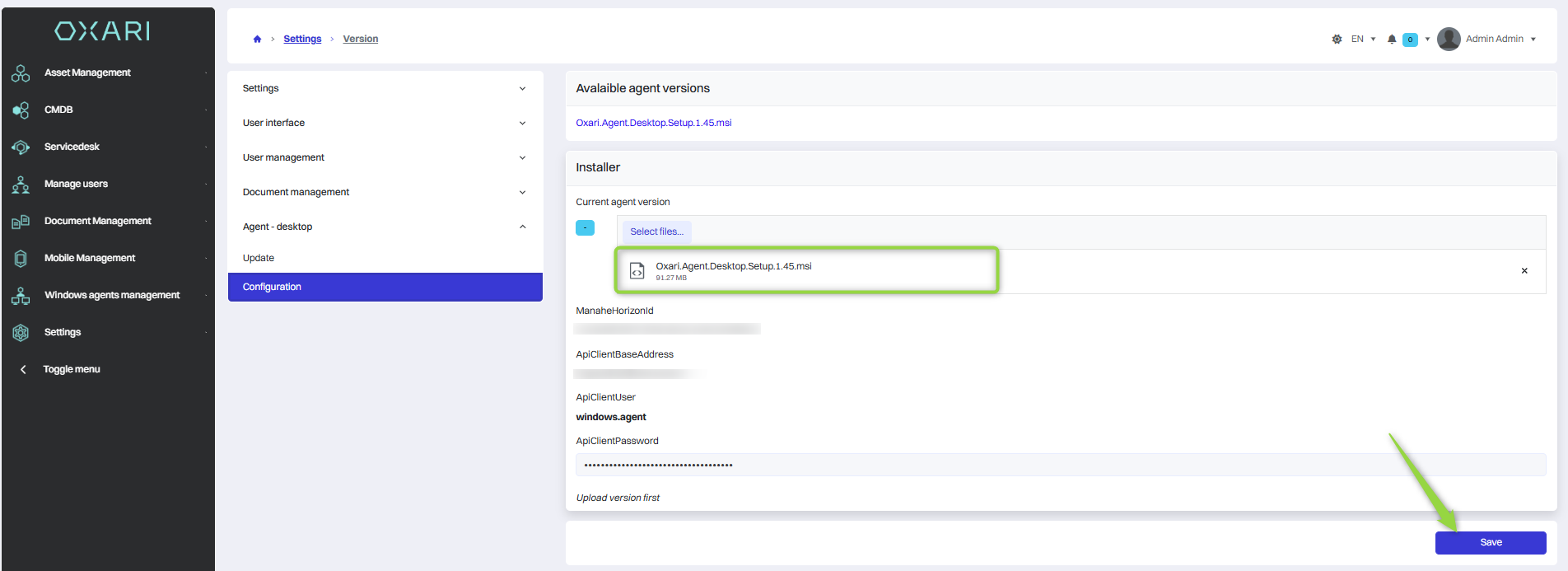Viewport: 1568px width, 571px height.
Task: Expand the User interface settings section
Action: (x=385, y=123)
